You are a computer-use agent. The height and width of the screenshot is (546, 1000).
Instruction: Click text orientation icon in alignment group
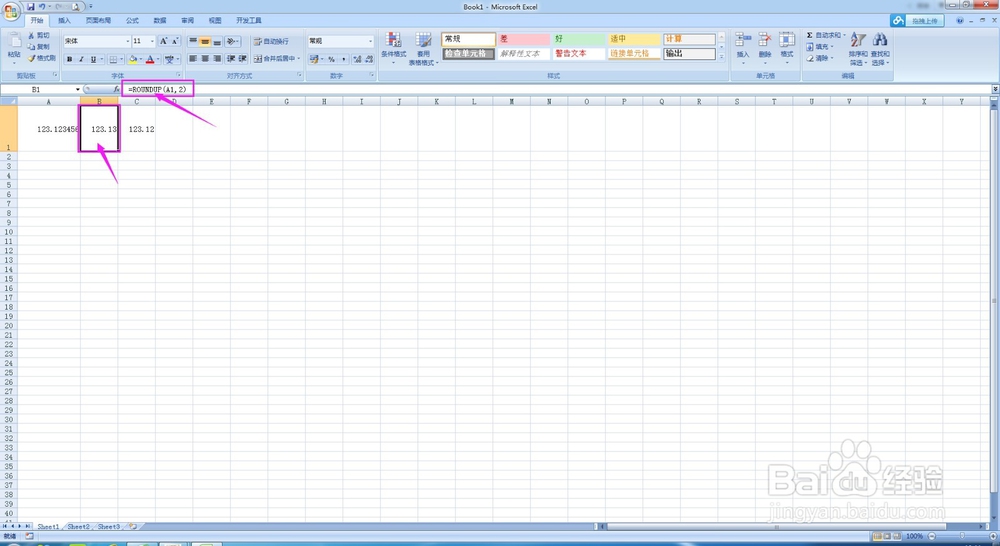coord(232,41)
